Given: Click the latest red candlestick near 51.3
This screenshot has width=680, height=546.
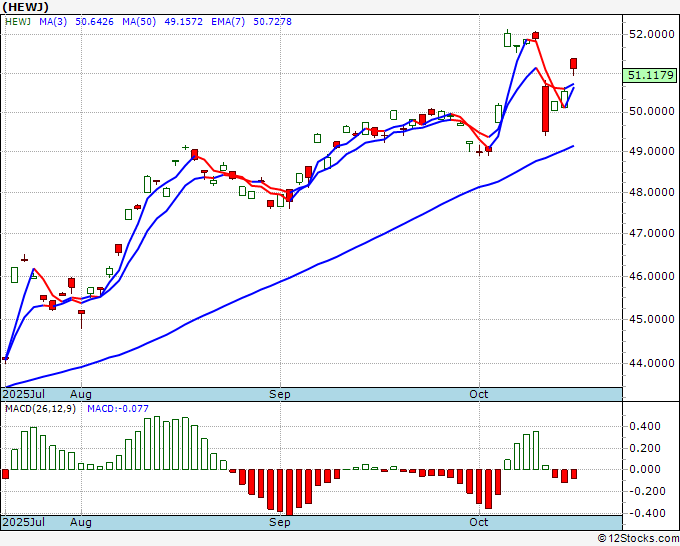Looking at the screenshot, I should coord(574,64).
